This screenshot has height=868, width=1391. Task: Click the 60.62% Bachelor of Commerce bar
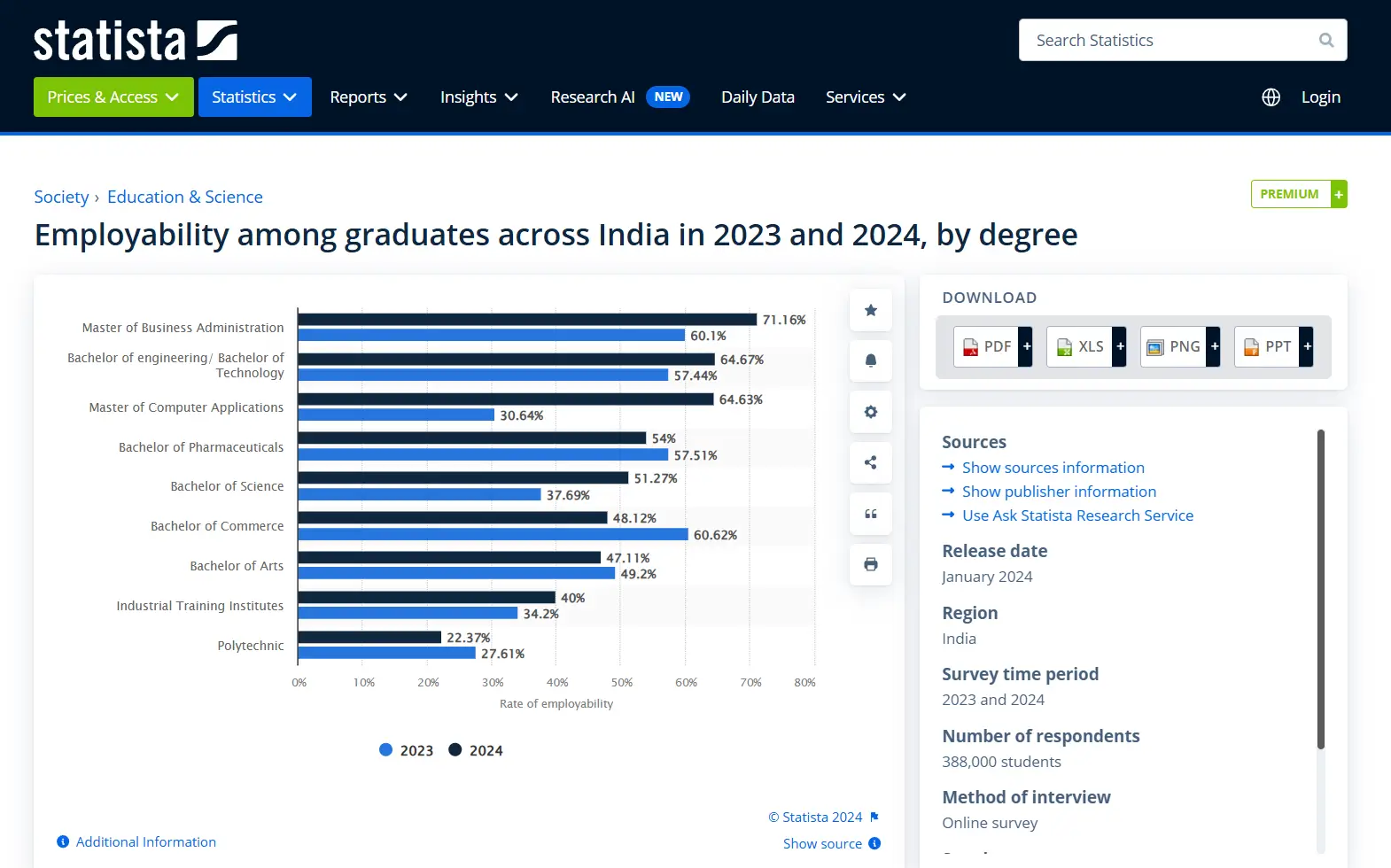(x=493, y=535)
